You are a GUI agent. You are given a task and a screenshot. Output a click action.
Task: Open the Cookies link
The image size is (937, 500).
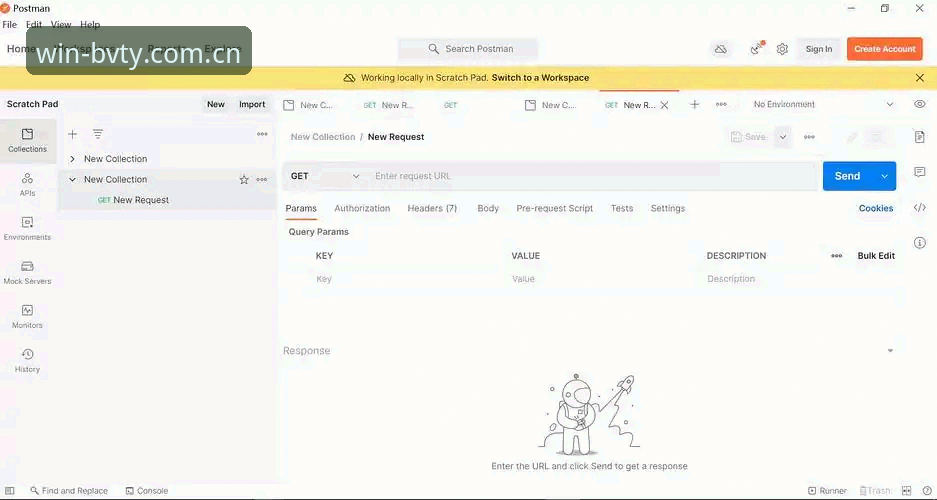pyautogui.click(x=876, y=208)
